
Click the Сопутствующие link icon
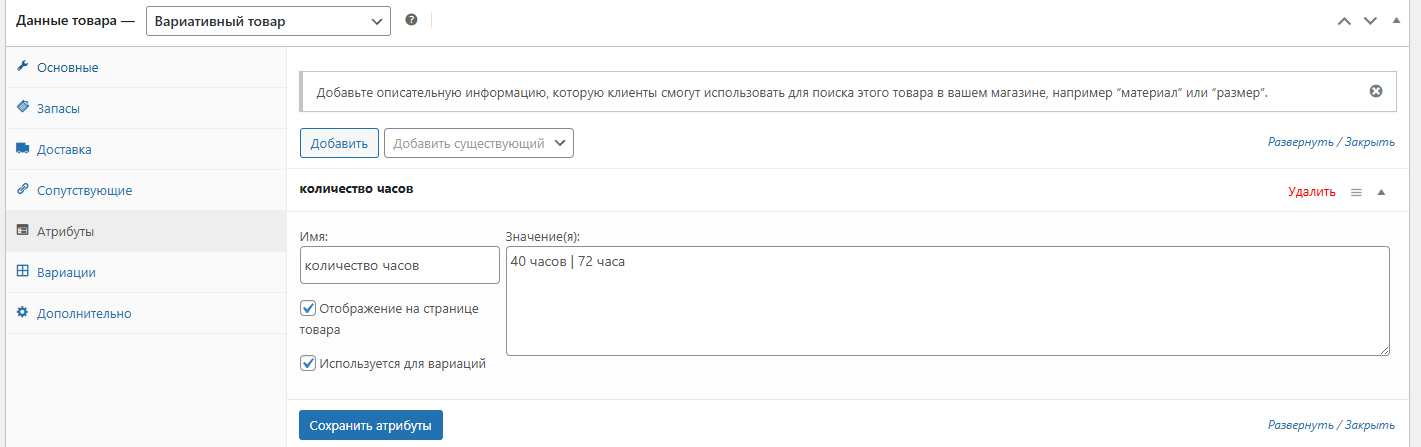23,190
